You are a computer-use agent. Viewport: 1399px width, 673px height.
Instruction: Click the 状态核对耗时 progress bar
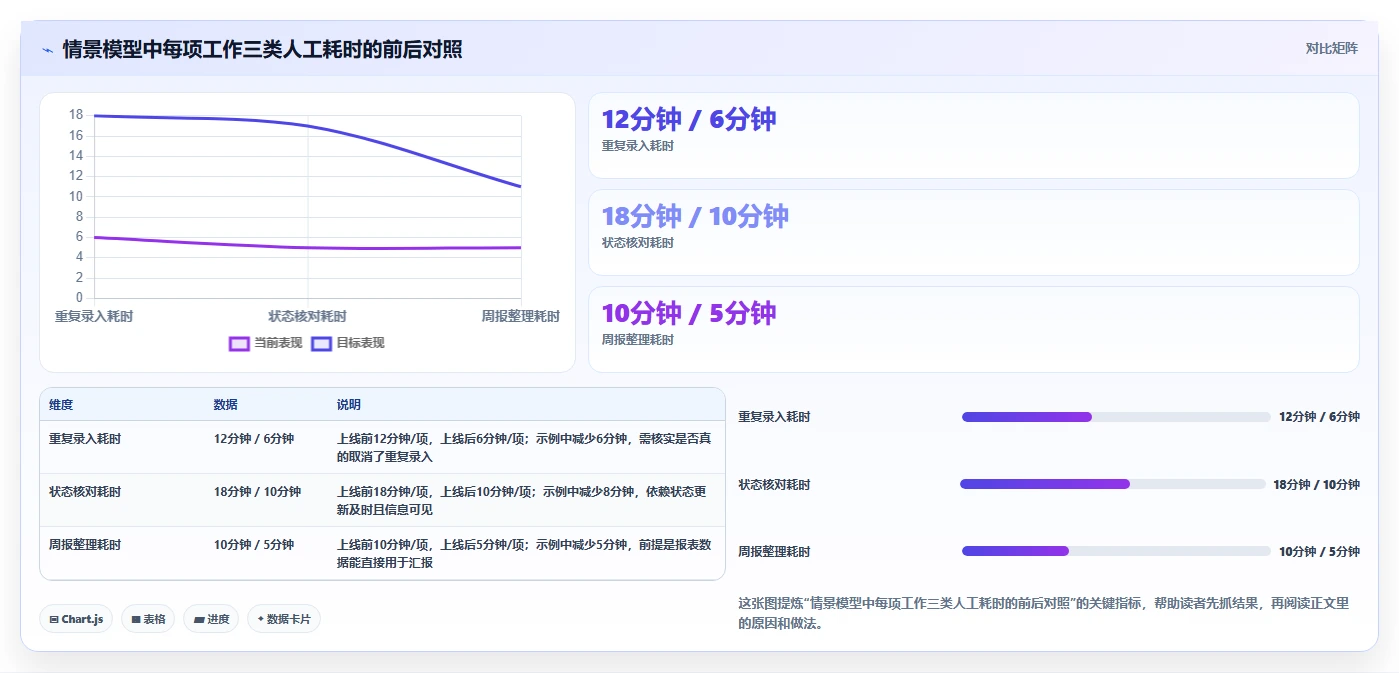pos(1113,484)
